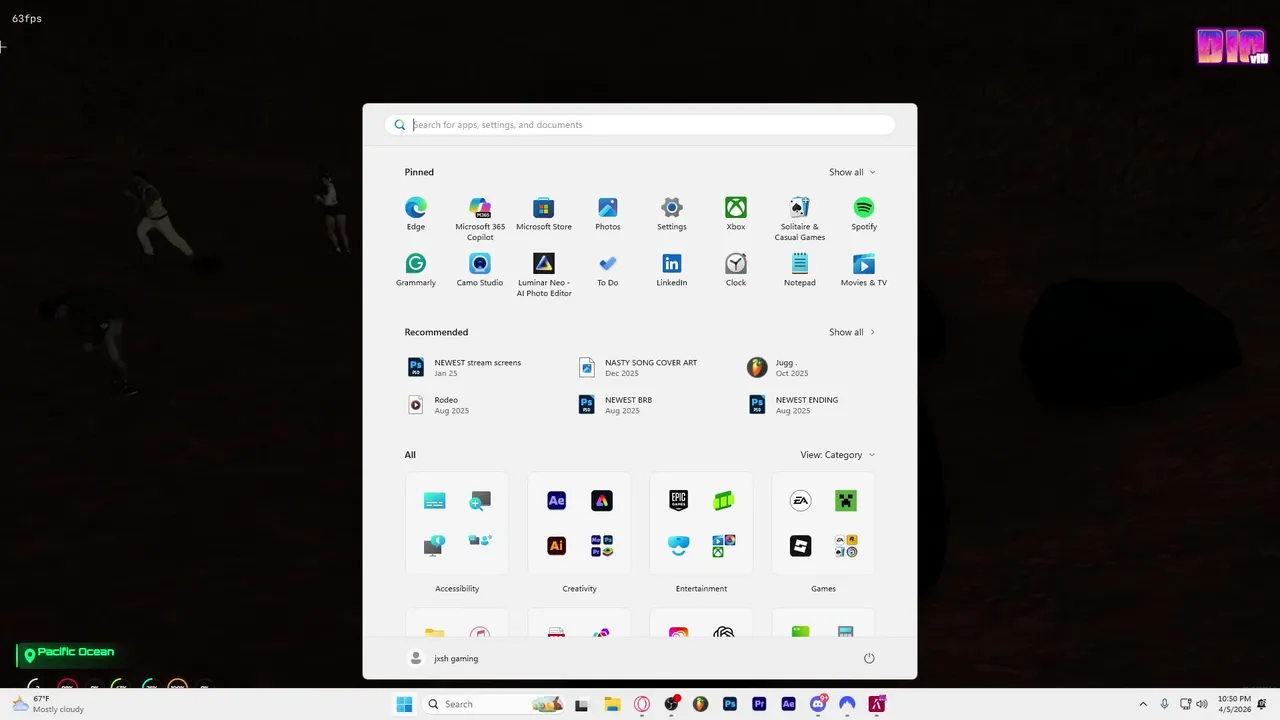Launch Minecraft in Games group
The image size is (1280, 720).
point(846,501)
